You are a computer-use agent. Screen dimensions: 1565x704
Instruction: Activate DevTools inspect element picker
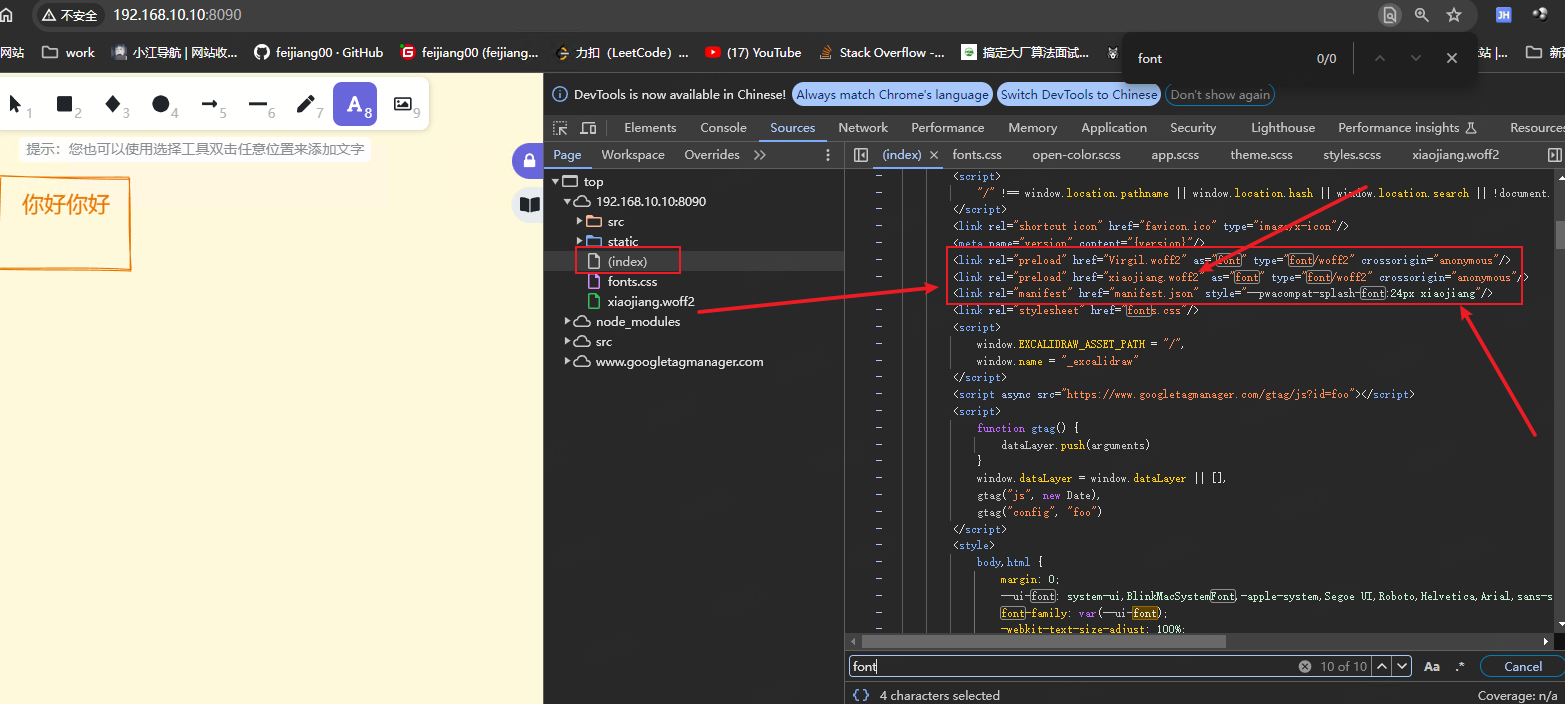560,128
